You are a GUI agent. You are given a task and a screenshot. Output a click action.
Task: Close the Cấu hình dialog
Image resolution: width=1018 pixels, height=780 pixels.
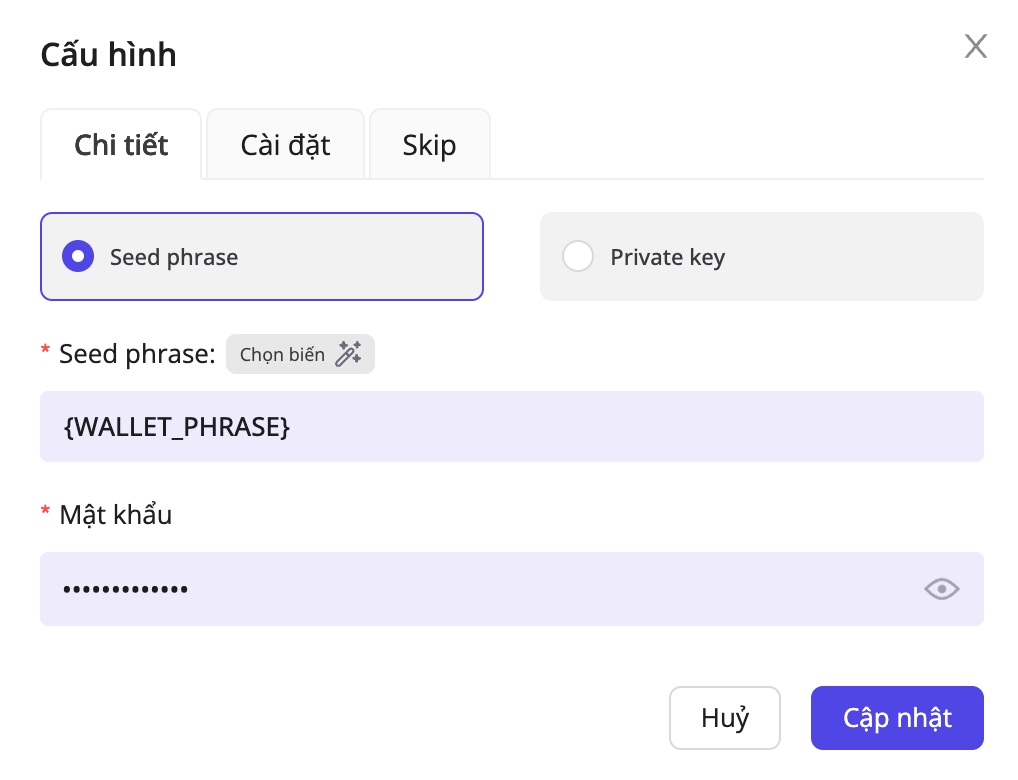[975, 46]
